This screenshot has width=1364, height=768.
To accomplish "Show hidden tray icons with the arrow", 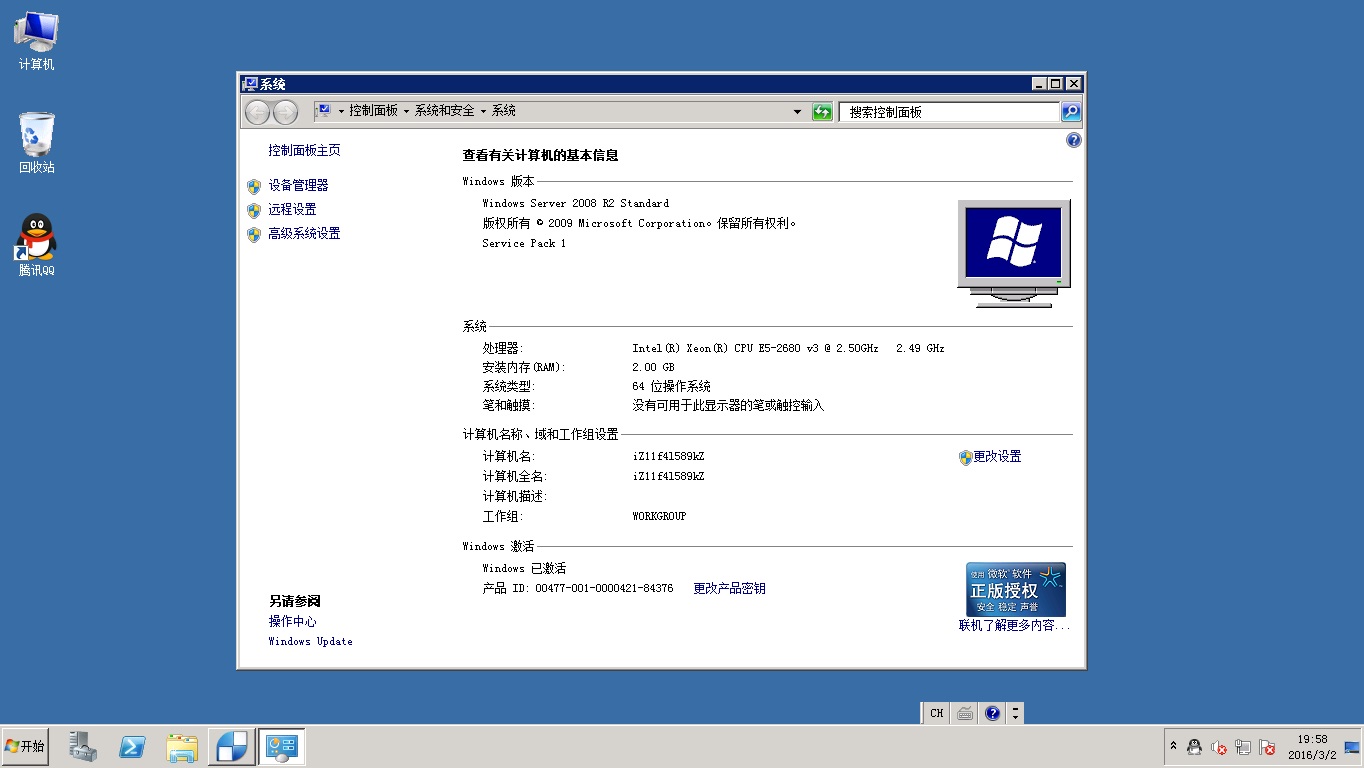I will pyautogui.click(x=1174, y=746).
